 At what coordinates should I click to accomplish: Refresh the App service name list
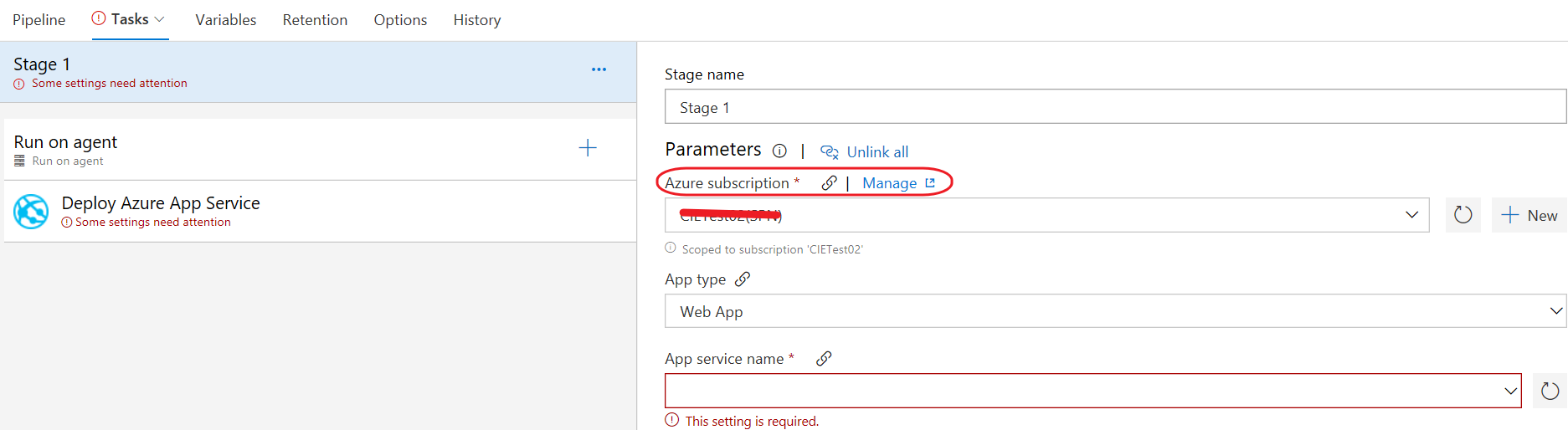tap(1550, 391)
